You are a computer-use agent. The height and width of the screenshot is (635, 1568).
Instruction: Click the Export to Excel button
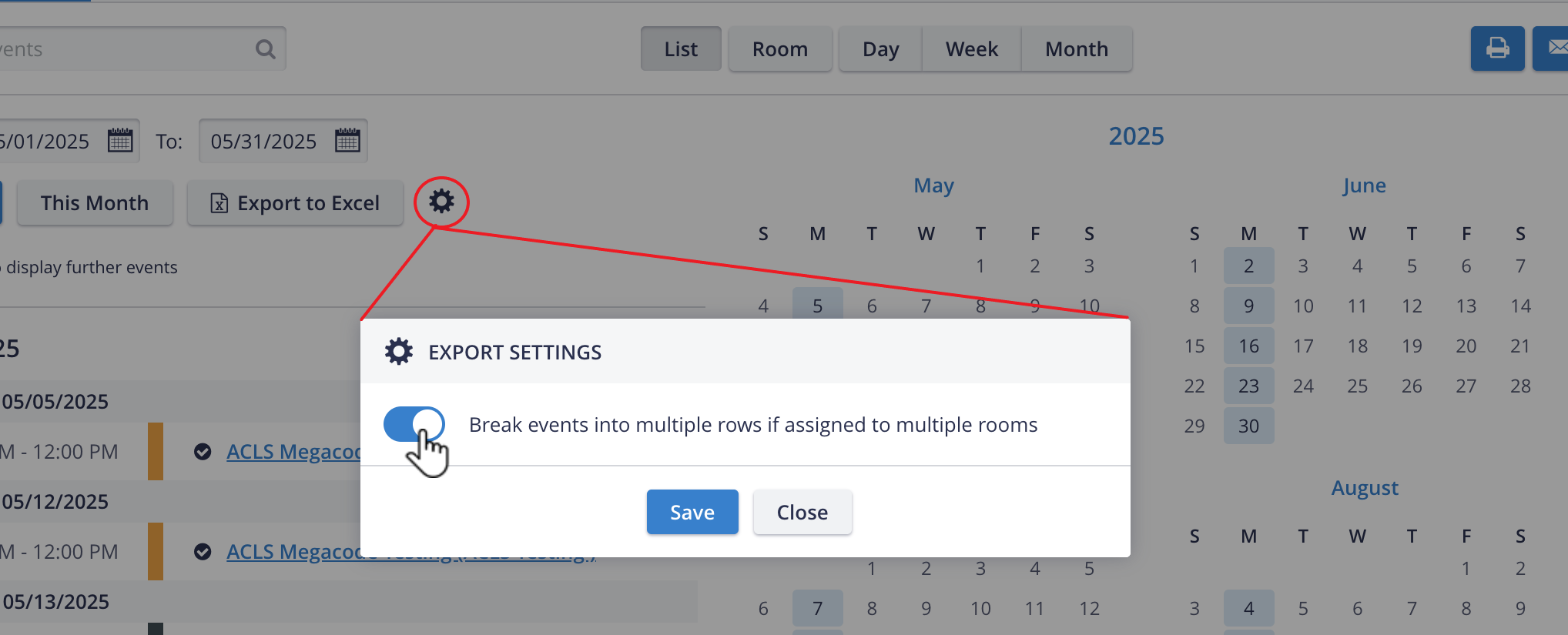pyautogui.click(x=295, y=203)
